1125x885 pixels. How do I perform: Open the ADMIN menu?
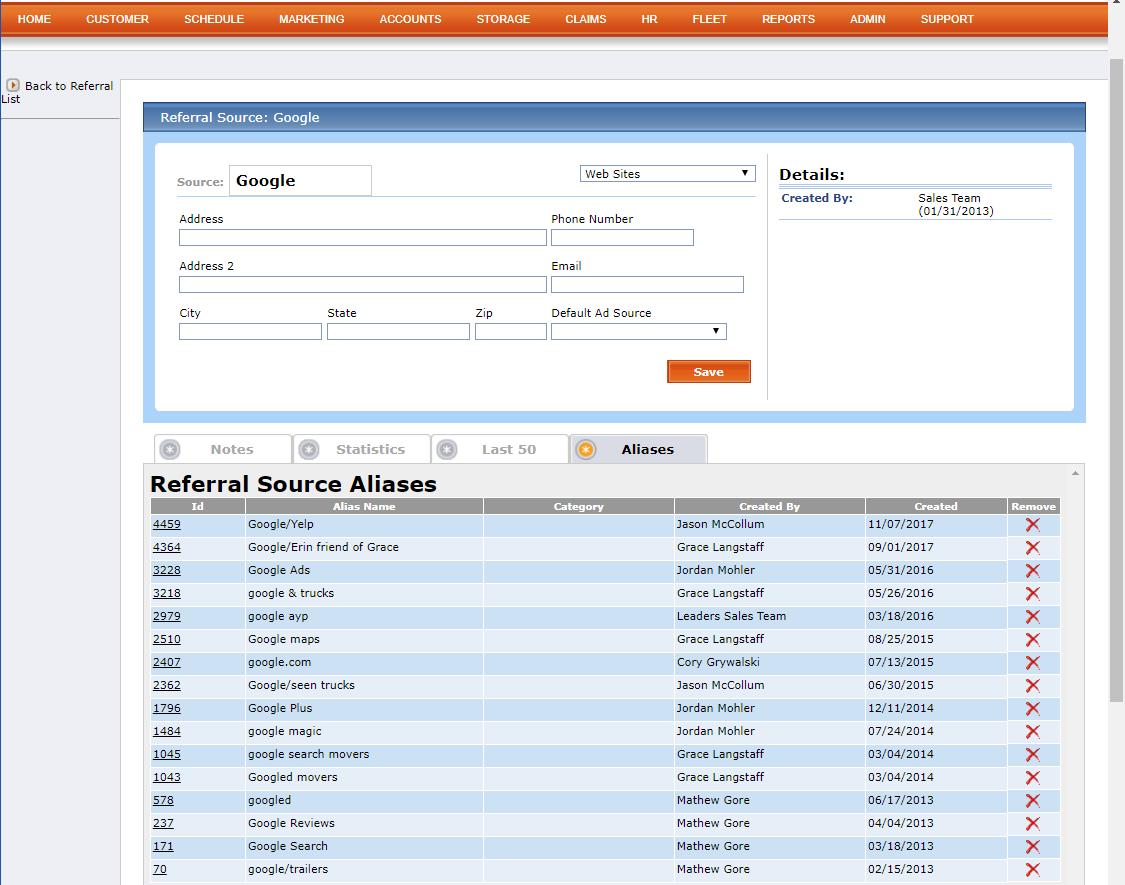pos(867,19)
